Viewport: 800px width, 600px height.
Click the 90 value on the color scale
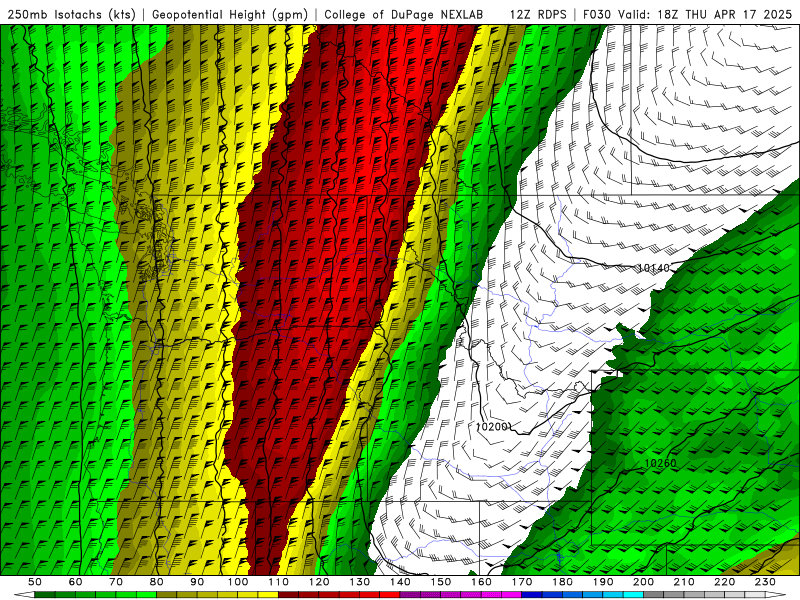[x=197, y=582]
